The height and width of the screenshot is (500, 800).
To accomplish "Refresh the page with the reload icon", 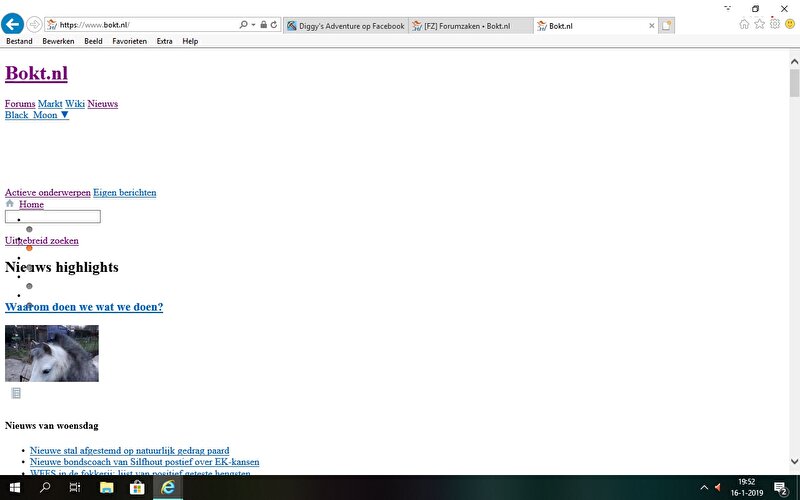I will pyautogui.click(x=274, y=24).
